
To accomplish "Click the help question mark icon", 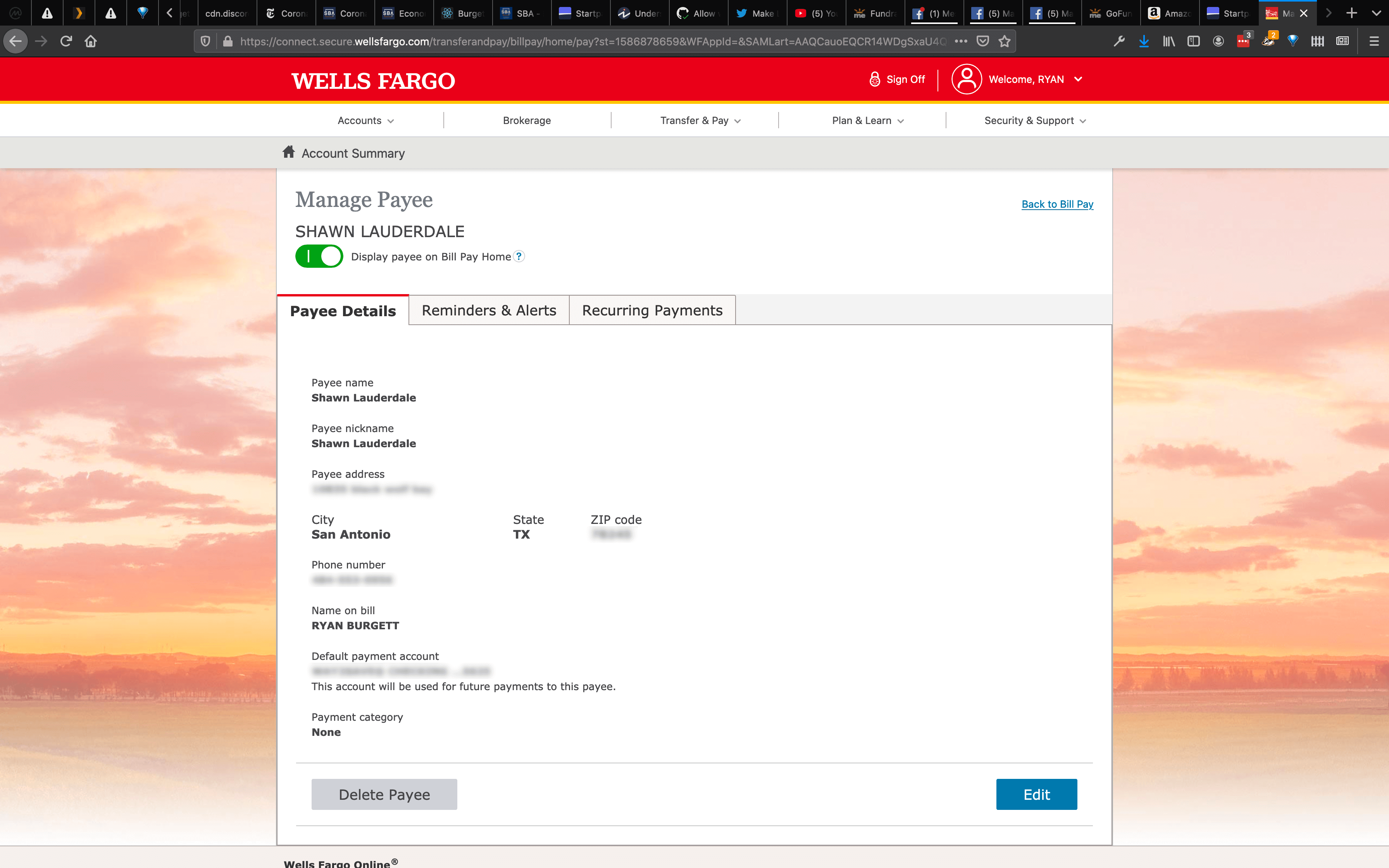I will tap(519, 257).
